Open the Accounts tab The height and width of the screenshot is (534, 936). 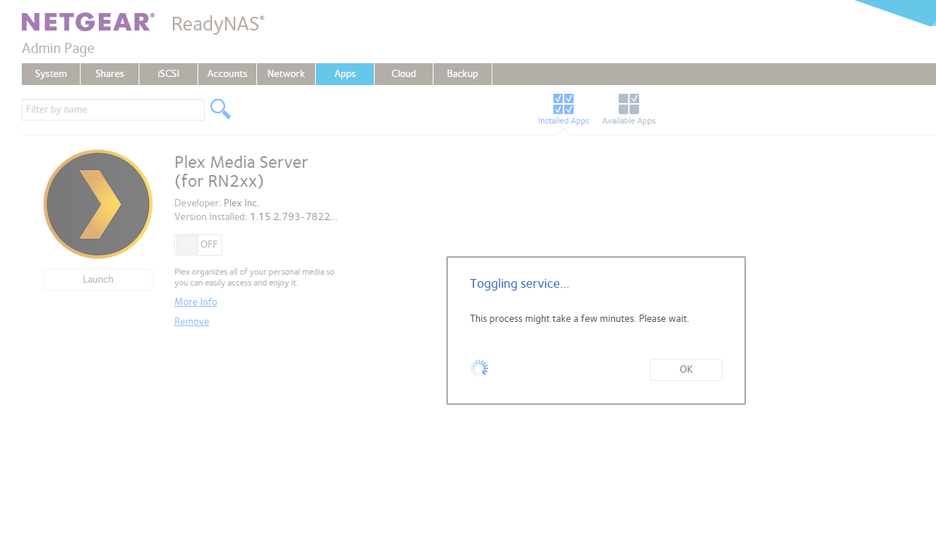tap(227, 74)
